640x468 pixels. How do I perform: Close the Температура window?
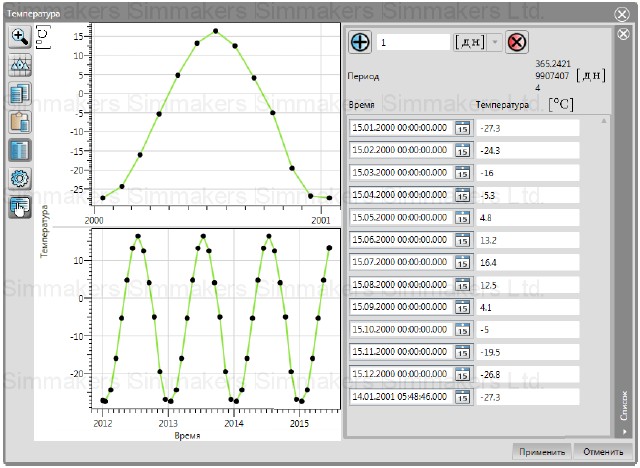(x=622, y=15)
